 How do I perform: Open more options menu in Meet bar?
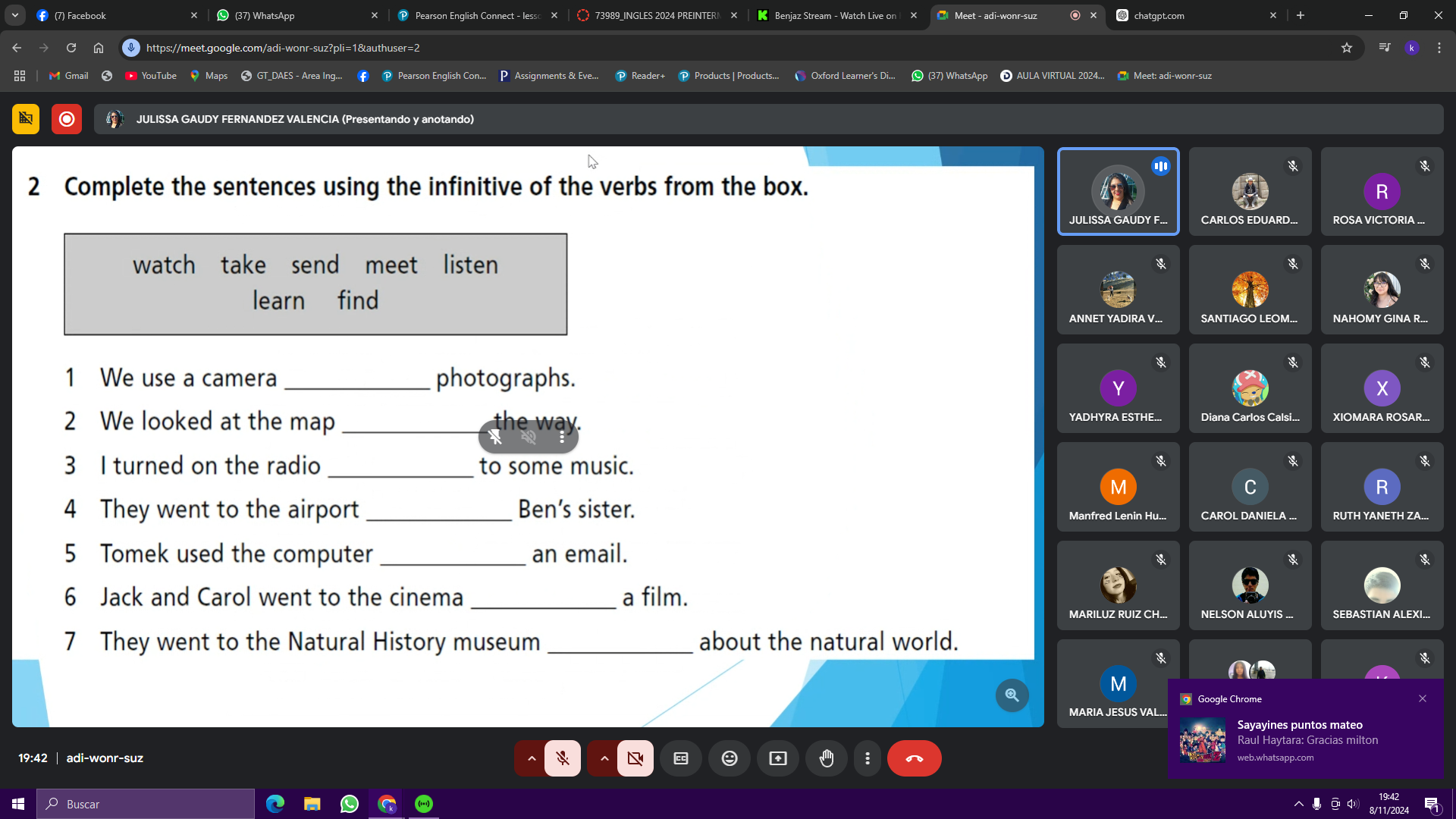[x=868, y=758]
